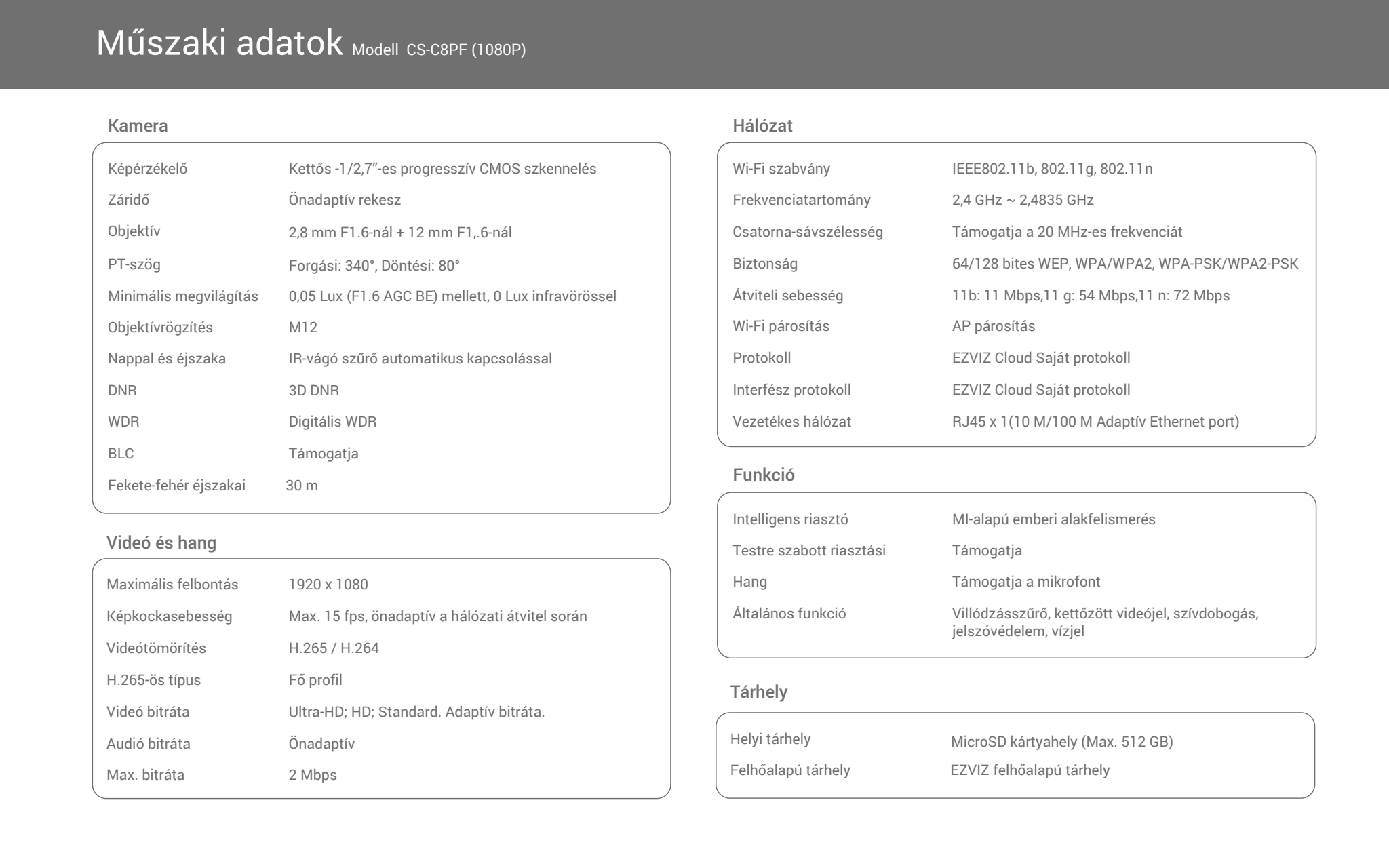Select the "2 Mbps" max bitrate value
The height and width of the screenshot is (868, 1389).
coord(313,775)
